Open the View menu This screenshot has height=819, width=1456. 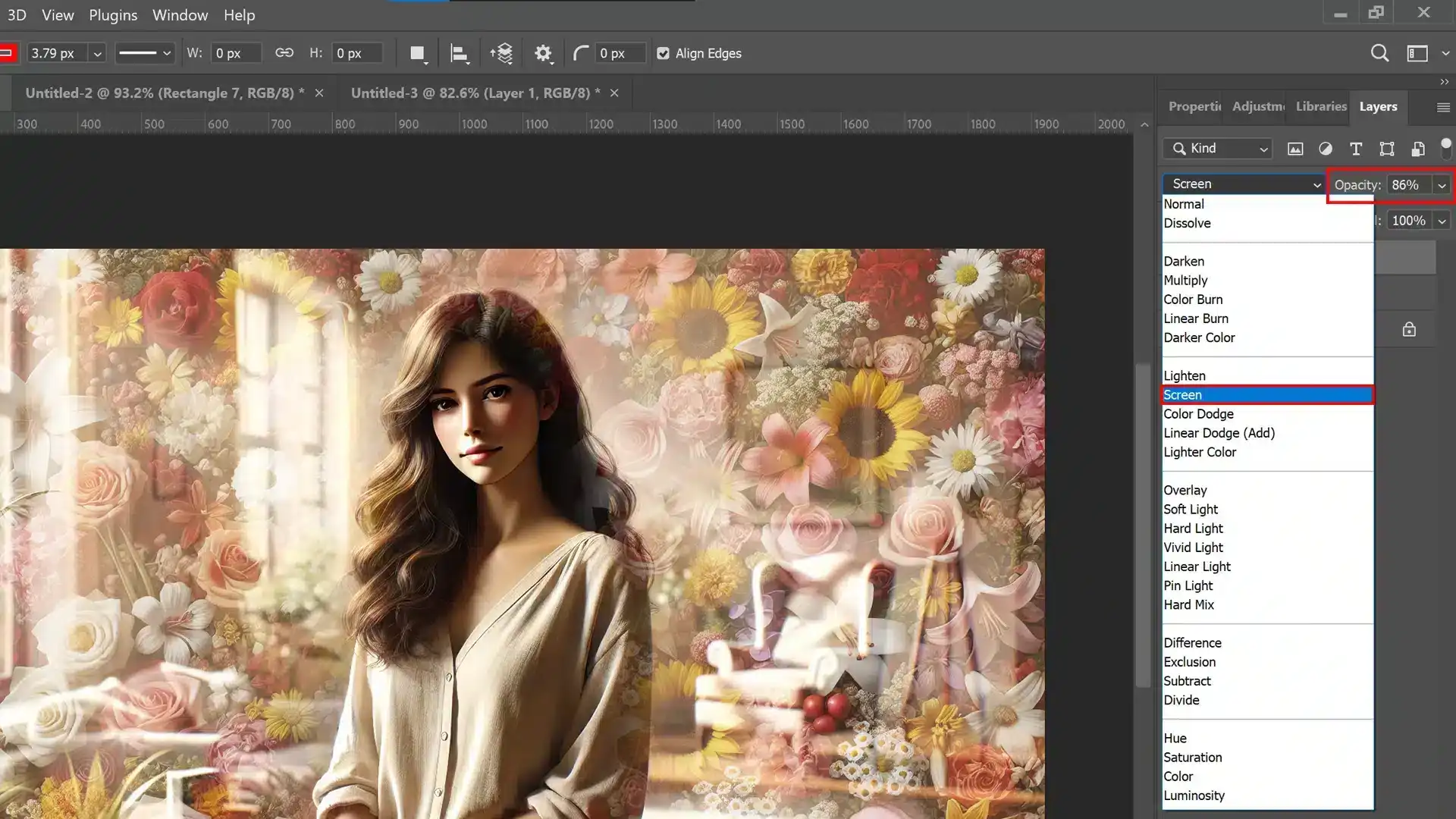click(58, 15)
